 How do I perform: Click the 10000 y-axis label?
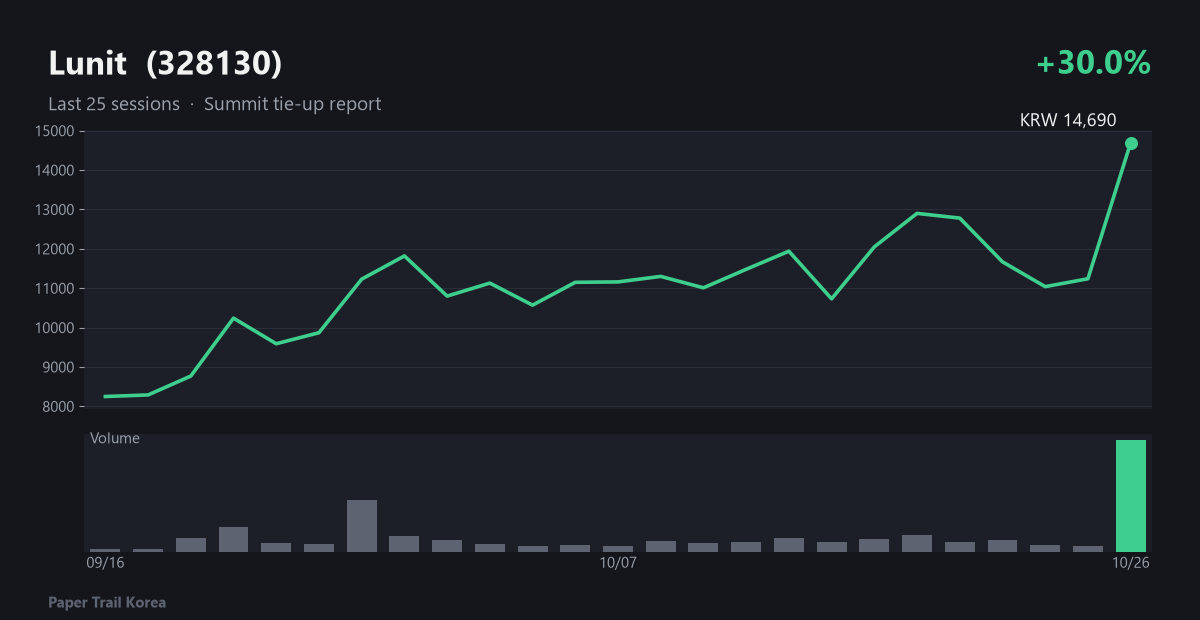click(x=55, y=328)
